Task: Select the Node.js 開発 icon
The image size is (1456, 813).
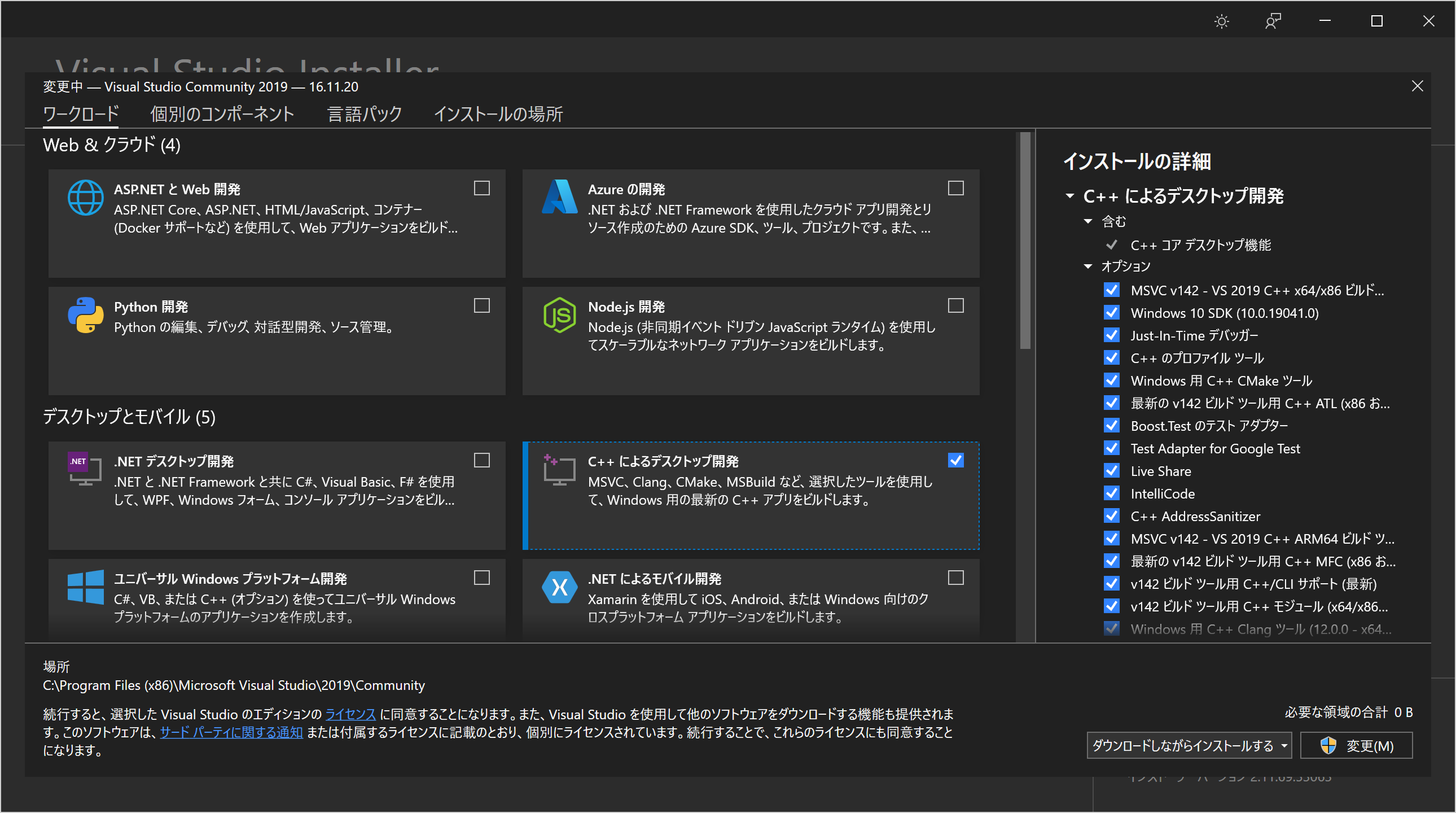Action: pos(559,315)
